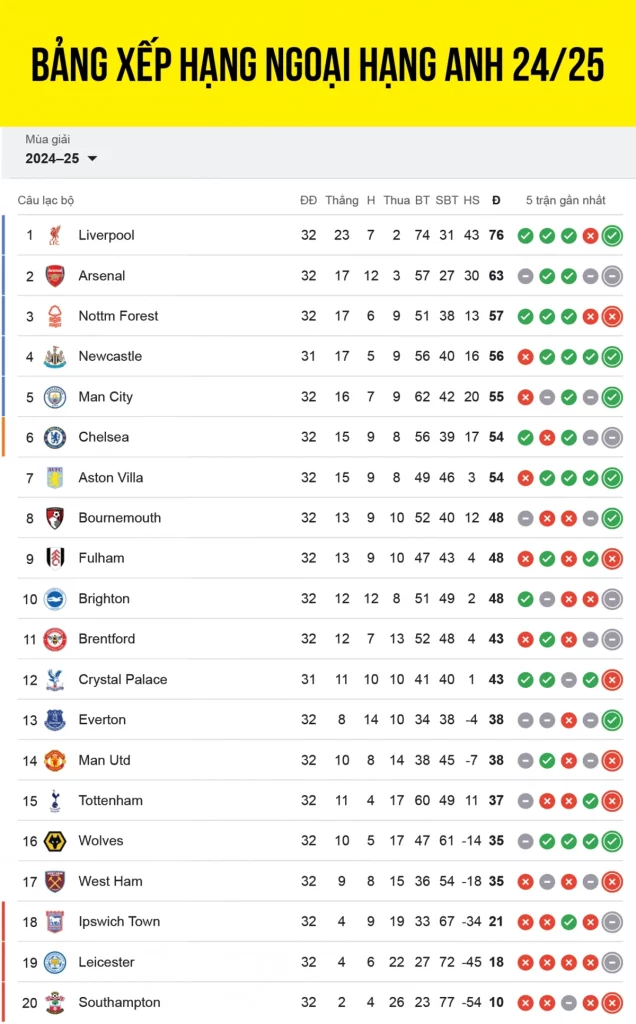Click Everton's most recent win indicator
Viewport: 636px width, 1024px height.
[x=612, y=720]
